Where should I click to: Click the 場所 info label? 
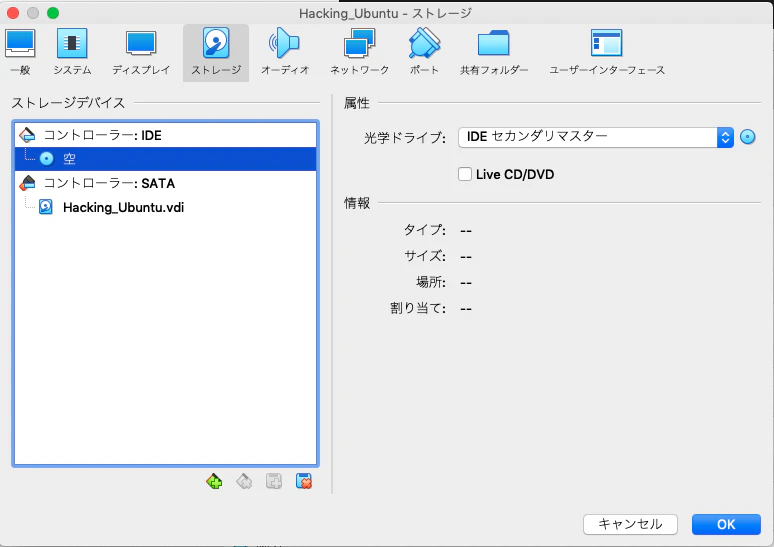pos(431,282)
